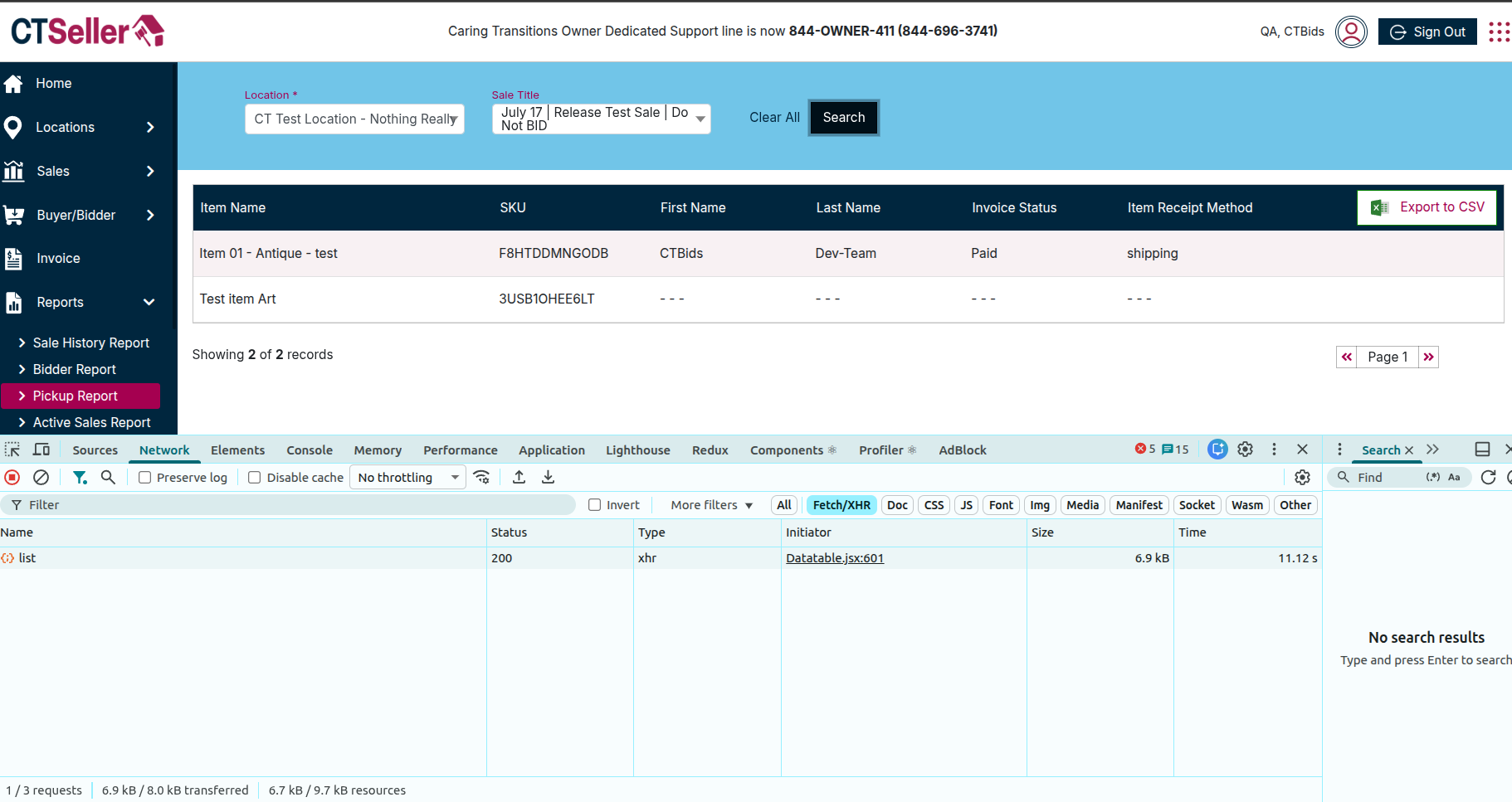Image resolution: width=1512 pixels, height=802 pixels.
Task: Open the No throttling dropdown
Action: point(407,477)
